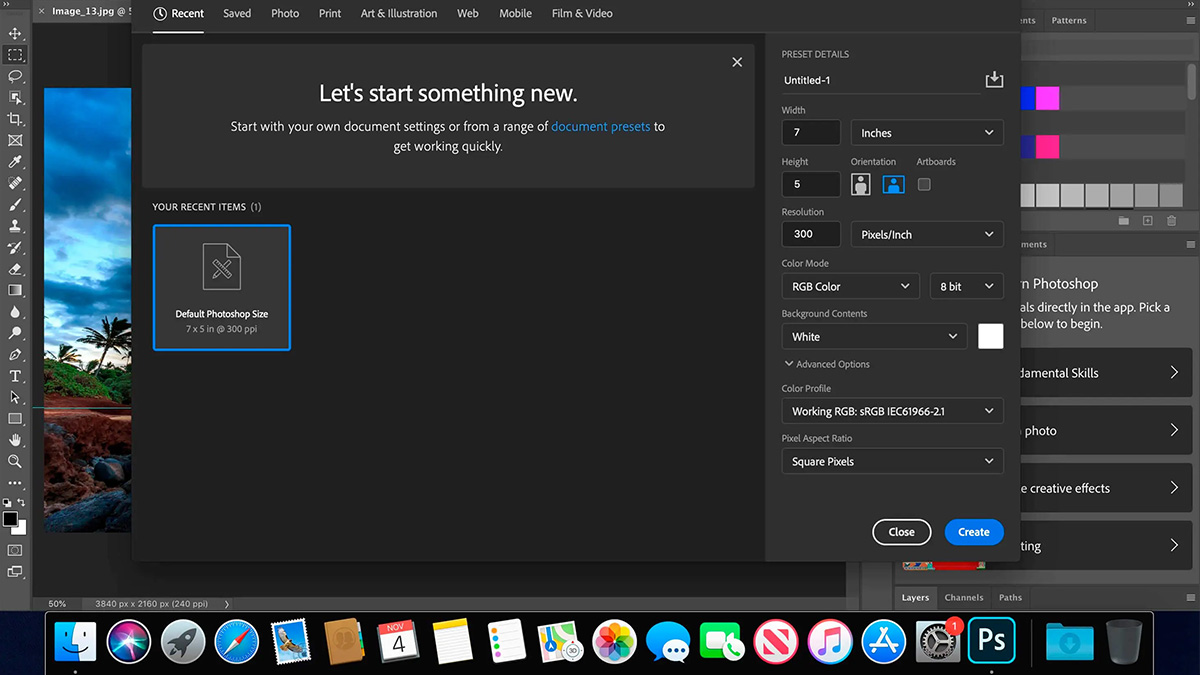This screenshot has height=675, width=1200.
Task: Choose the Crop tool
Action: pyautogui.click(x=15, y=118)
